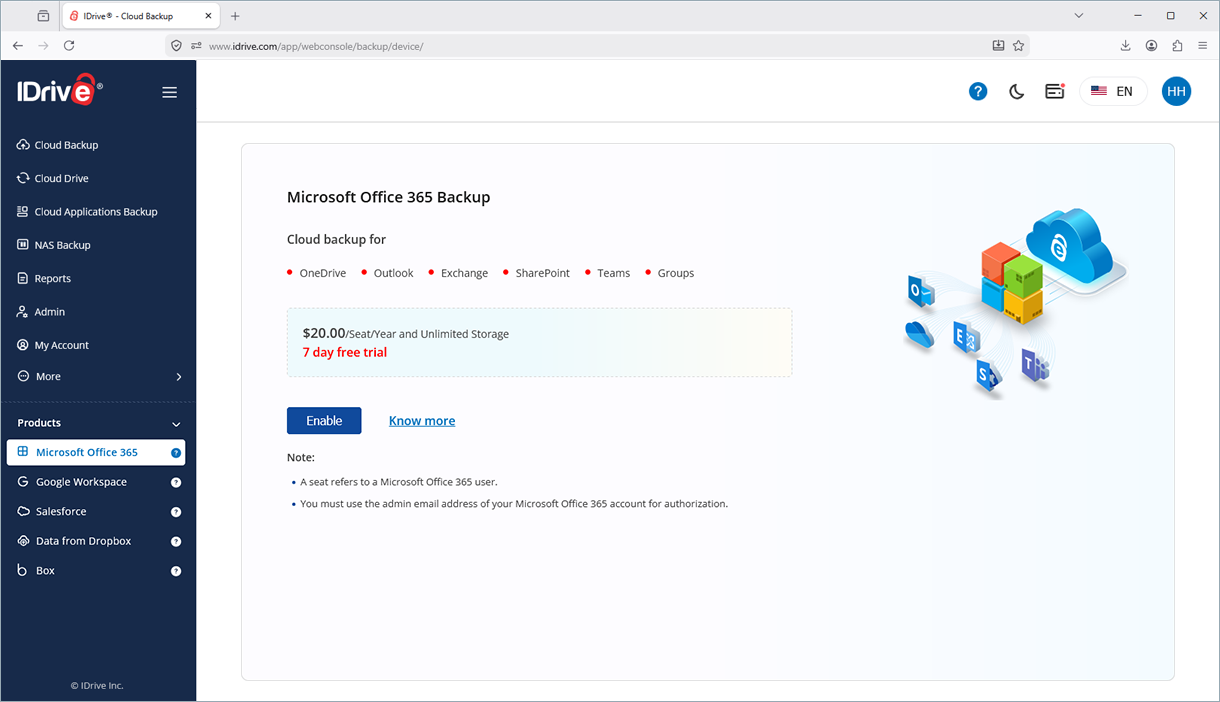Click the Office 365 cloud illustration
Screen dimensions: 1220x702
pyautogui.click(x=1016, y=302)
